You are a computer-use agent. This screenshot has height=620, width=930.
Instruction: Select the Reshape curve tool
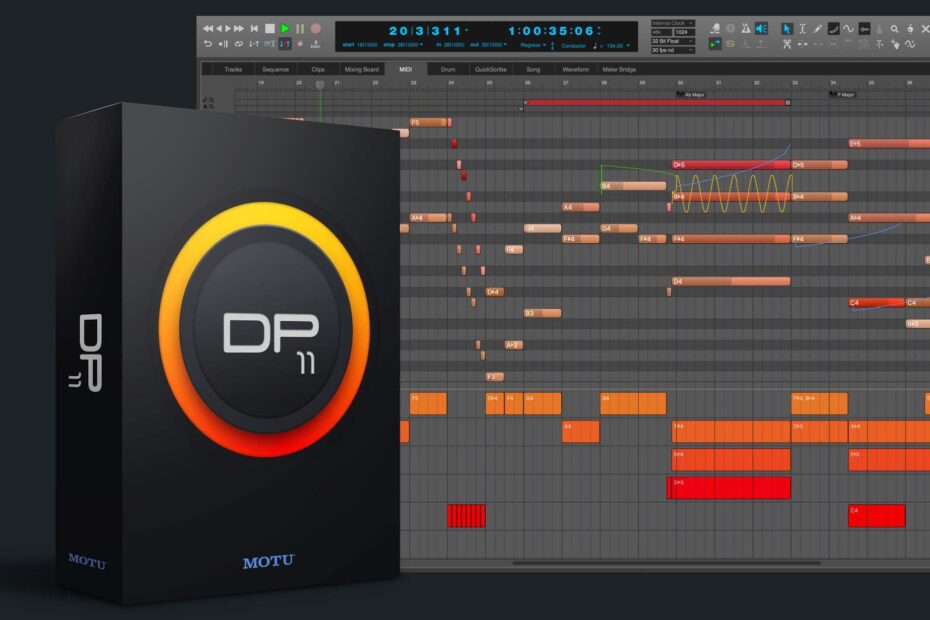(x=833, y=28)
